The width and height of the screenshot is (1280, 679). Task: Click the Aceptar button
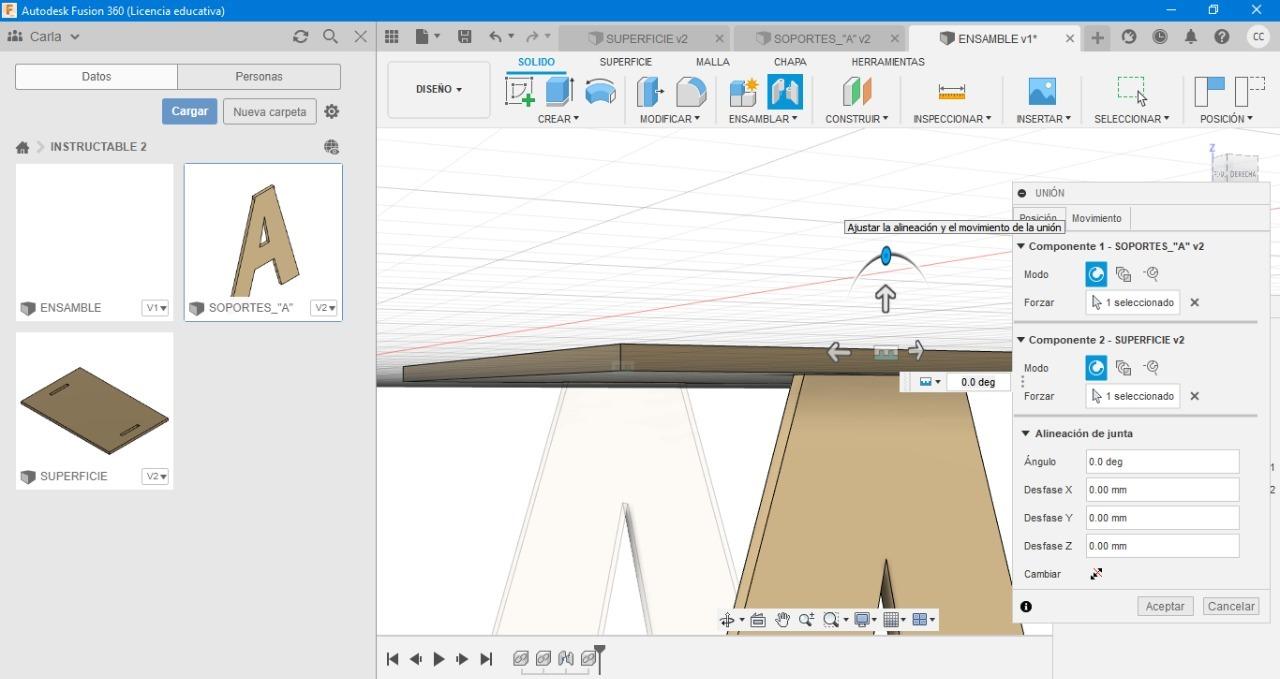(1164, 606)
